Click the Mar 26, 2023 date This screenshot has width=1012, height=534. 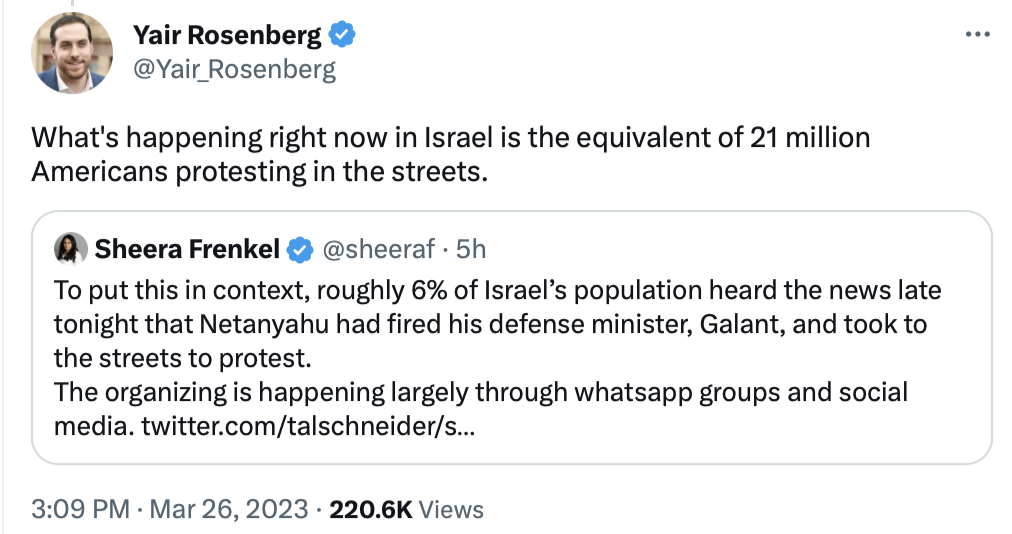[229, 509]
